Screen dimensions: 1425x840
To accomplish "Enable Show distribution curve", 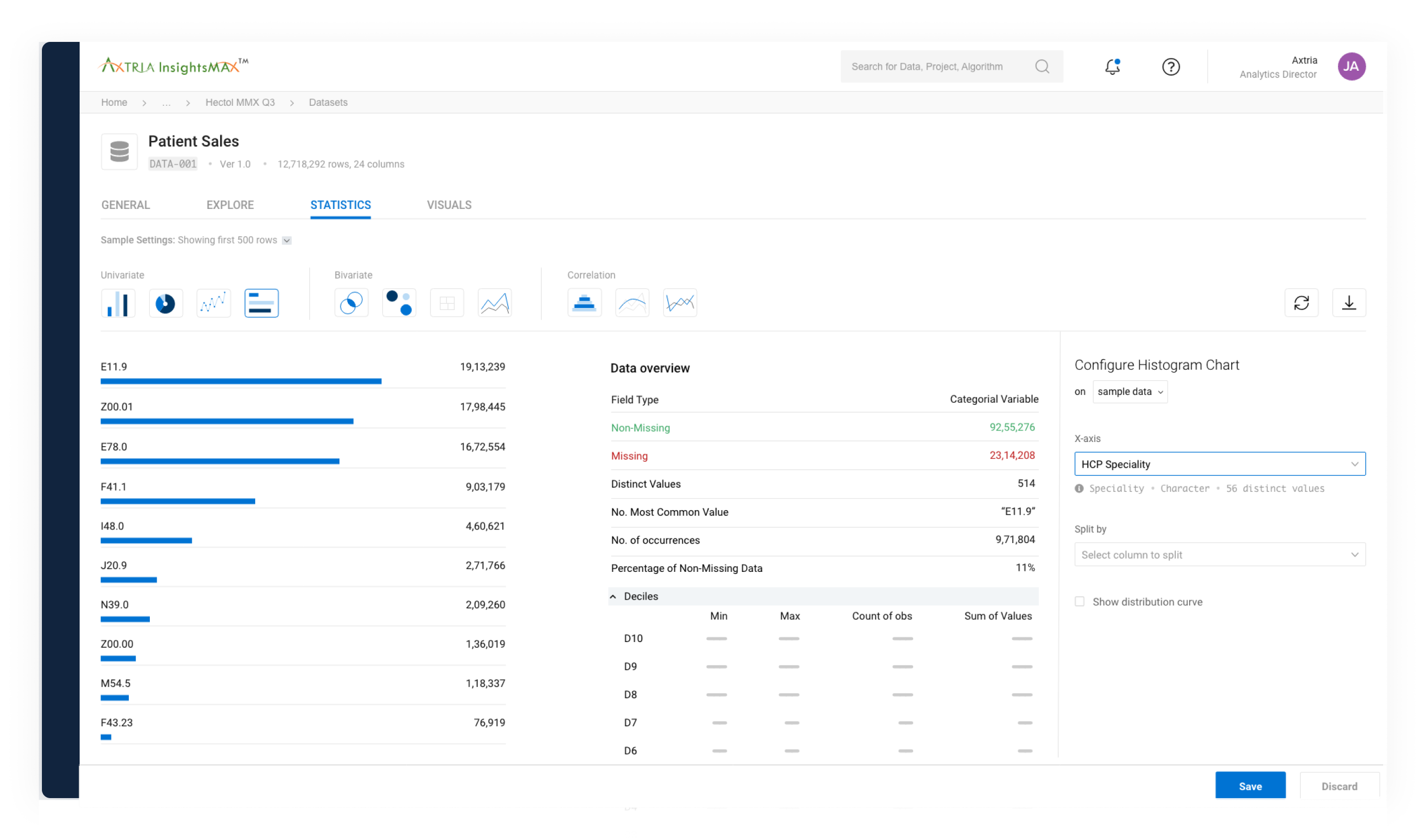I will (1080, 601).
